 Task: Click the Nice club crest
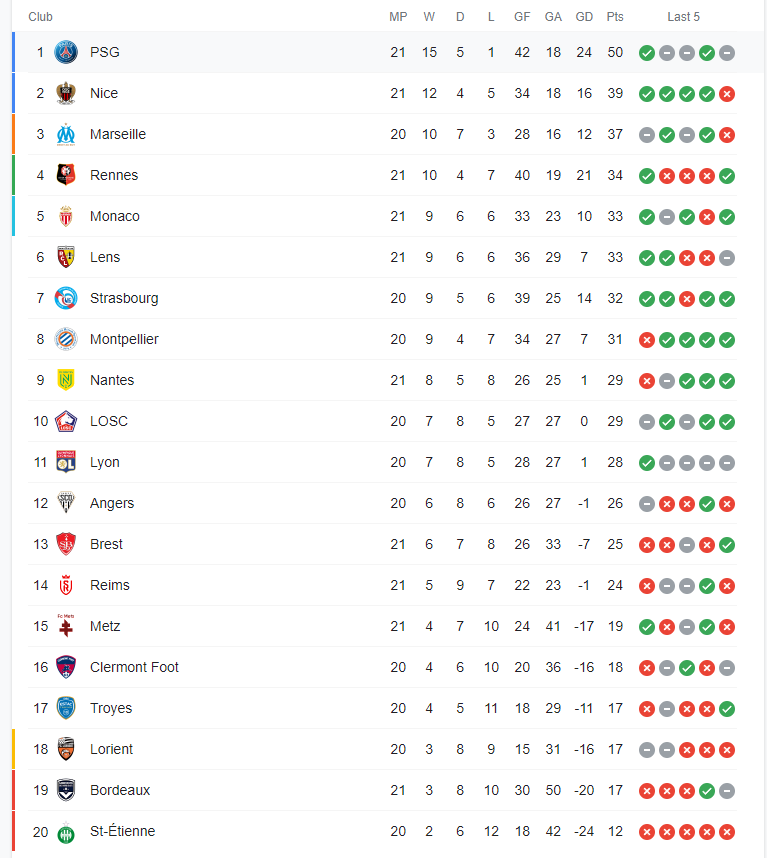coord(64,93)
